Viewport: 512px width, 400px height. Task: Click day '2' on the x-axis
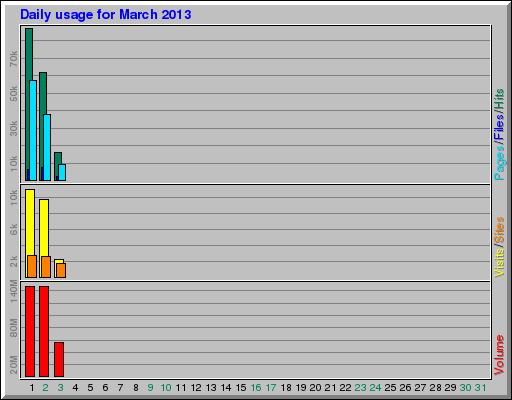coord(45,388)
